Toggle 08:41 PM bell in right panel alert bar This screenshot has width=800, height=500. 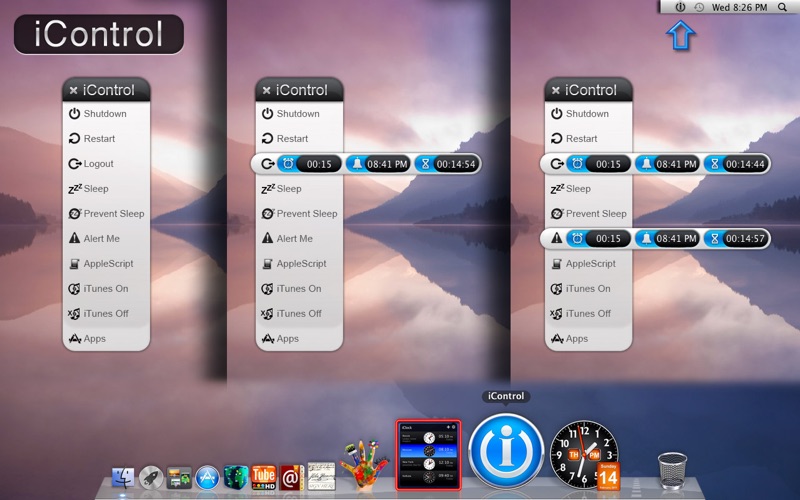pyautogui.click(x=667, y=238)
